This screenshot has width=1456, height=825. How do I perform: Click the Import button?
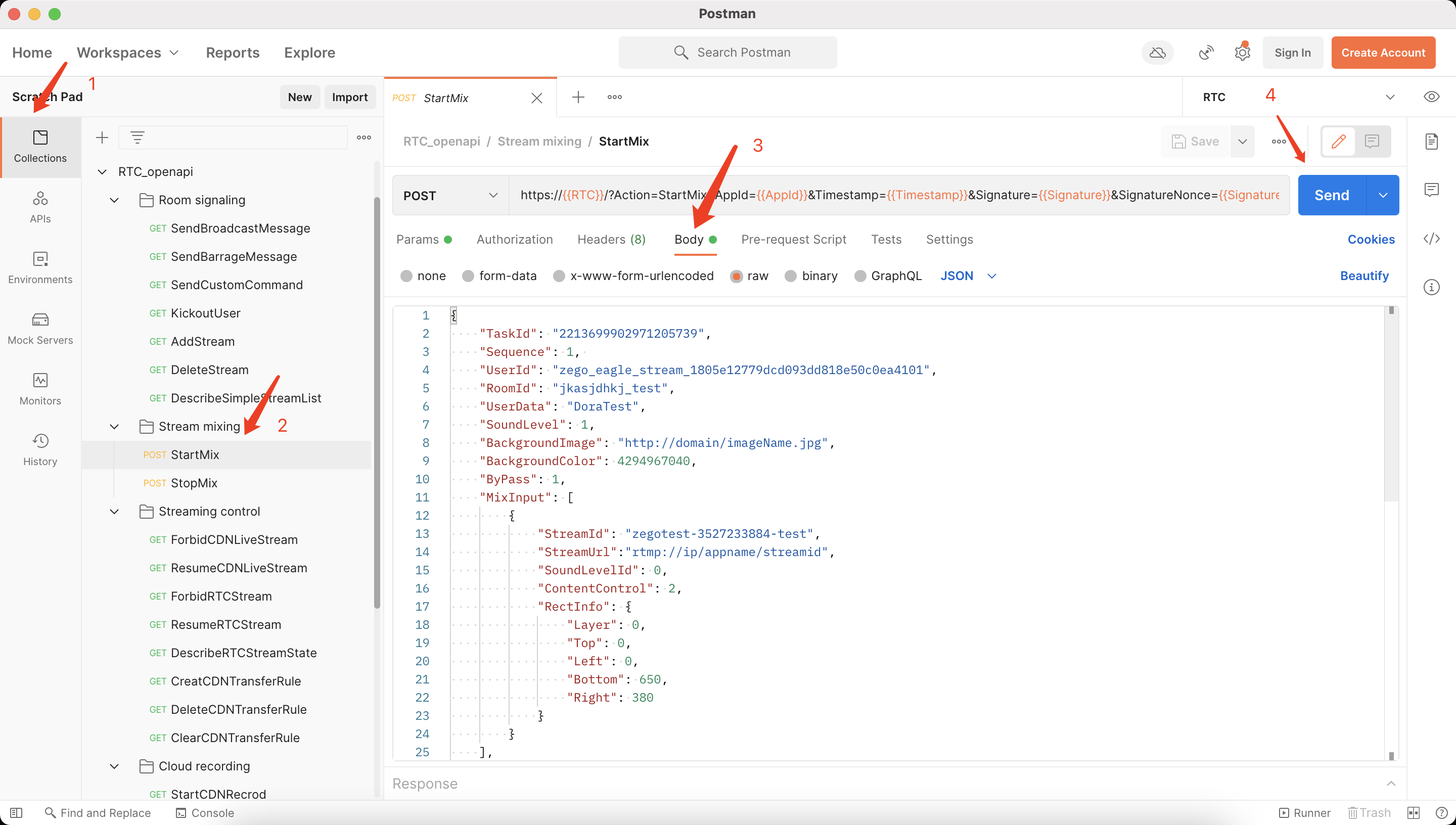point(349,97)
